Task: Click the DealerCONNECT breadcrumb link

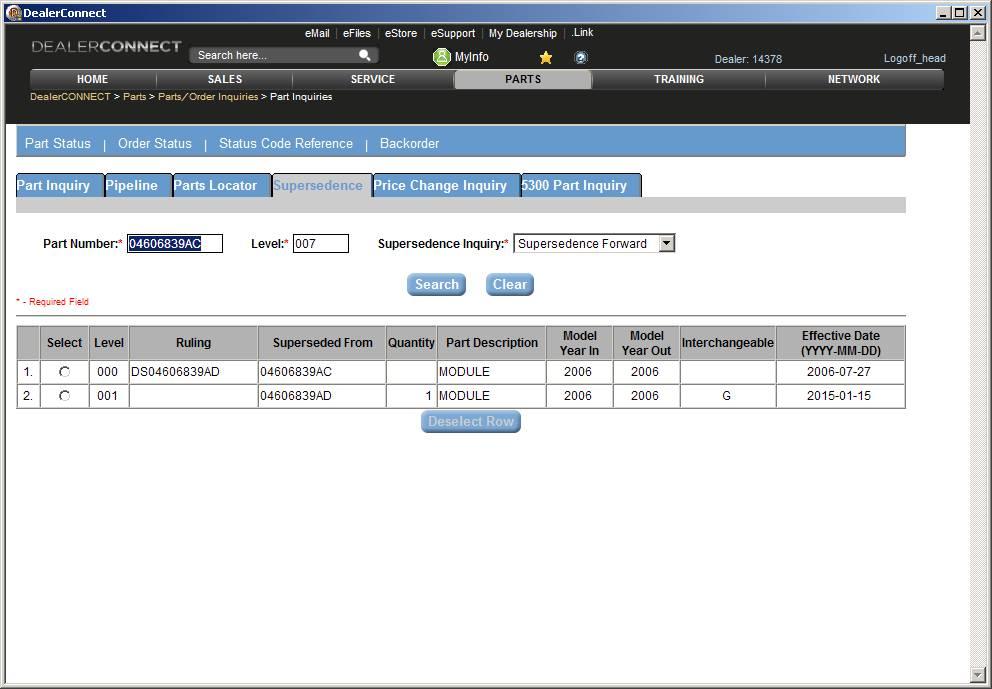Action: pos(70,97)
